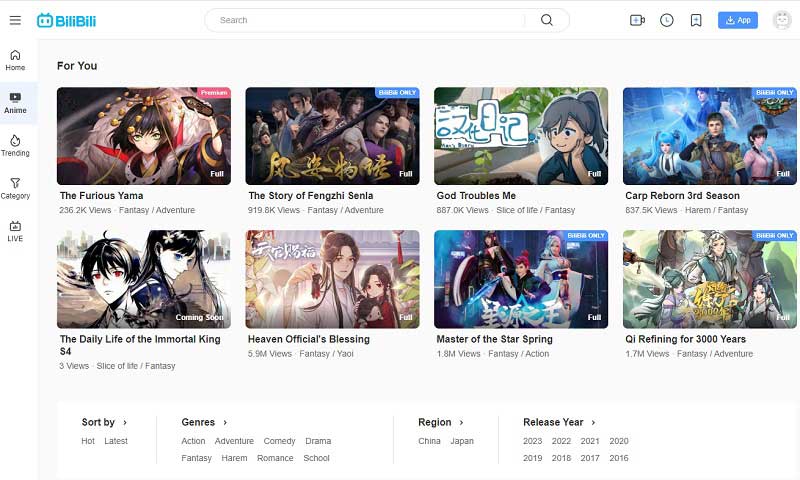This screenshot has width=800, height=480.
Task: Open The Story of Fengzhi Senla thumbnail
Action: click(333, 136)
